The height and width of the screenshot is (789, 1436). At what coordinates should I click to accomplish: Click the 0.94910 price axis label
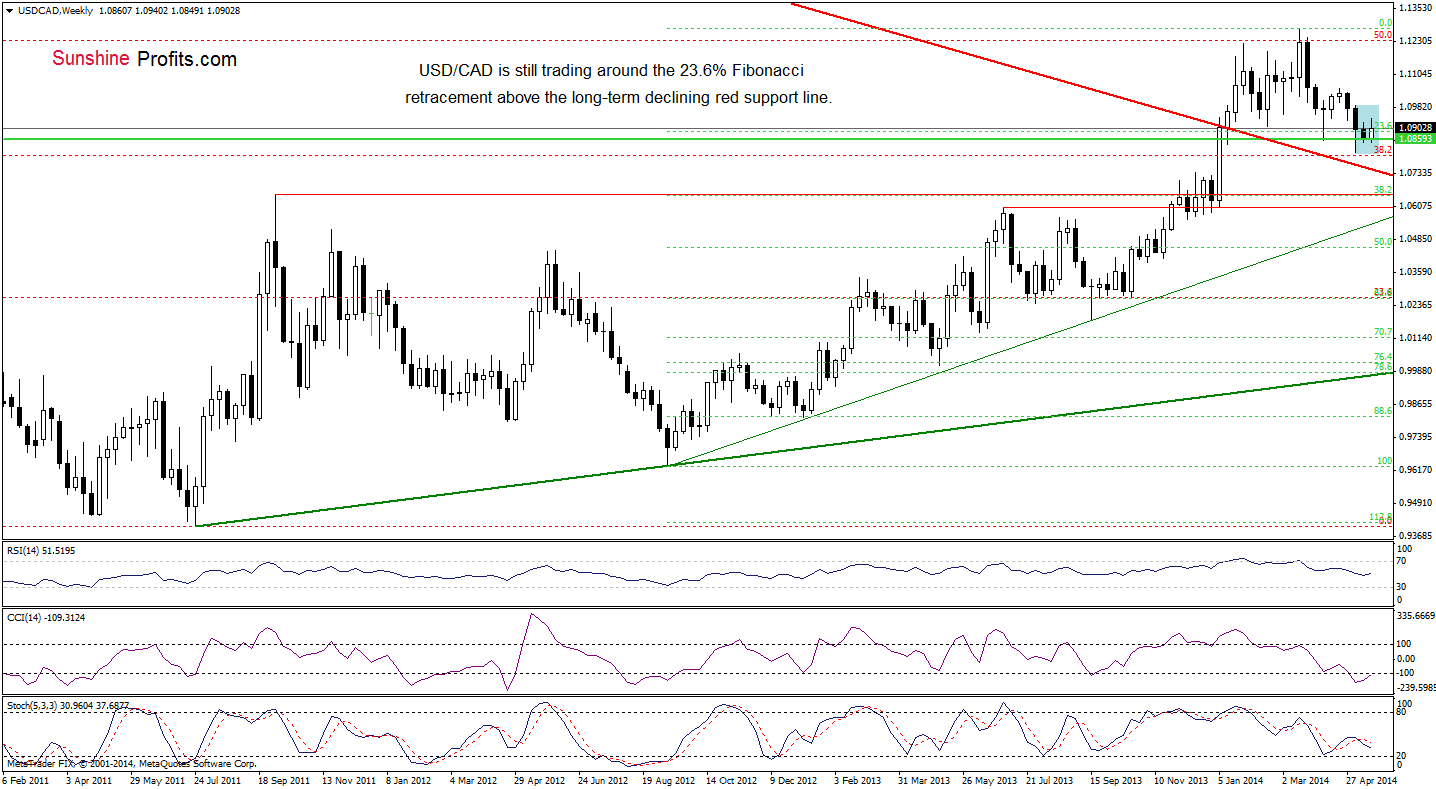coord(1417,503)
